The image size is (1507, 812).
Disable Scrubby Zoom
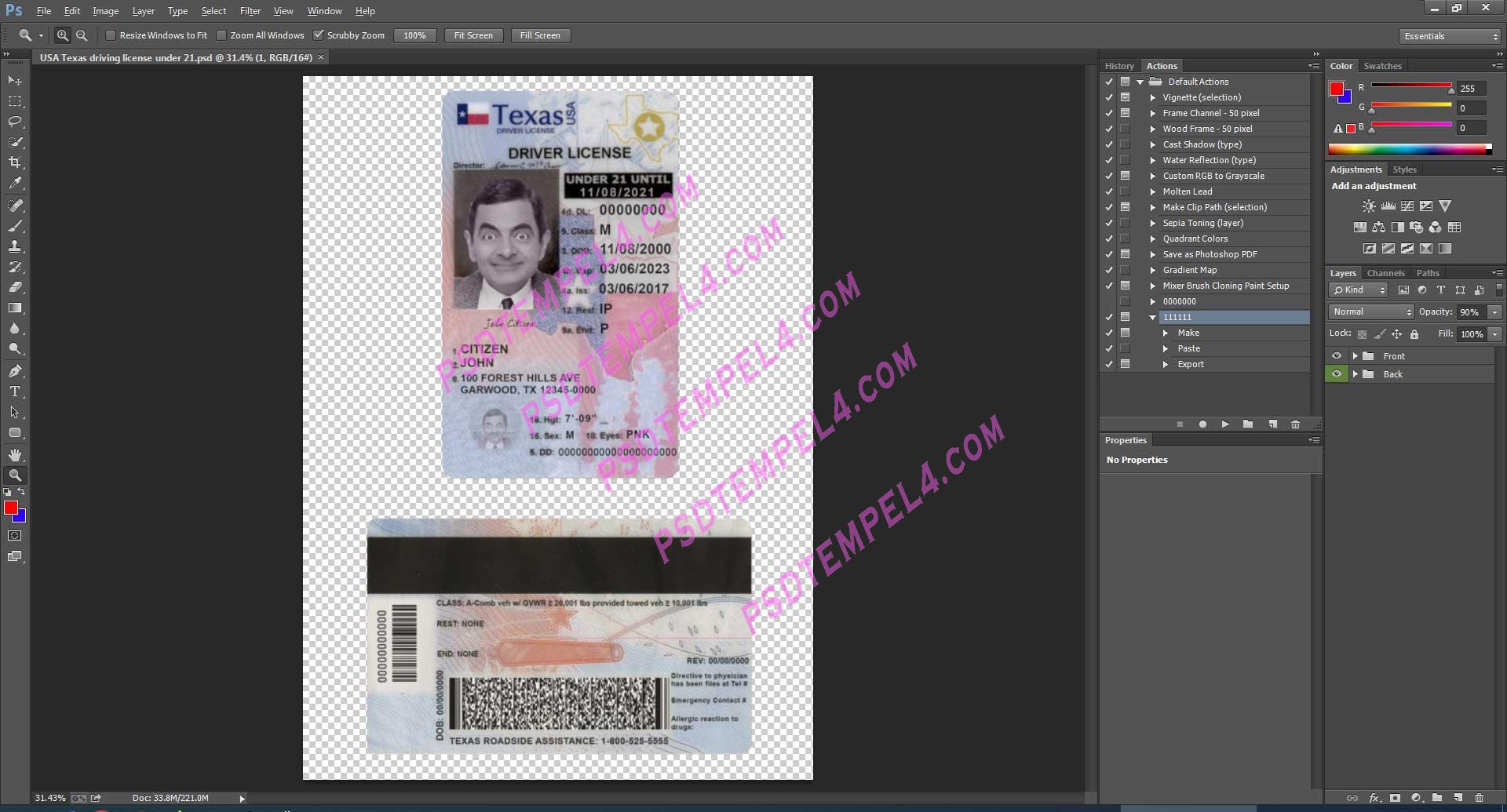point(319,35)
